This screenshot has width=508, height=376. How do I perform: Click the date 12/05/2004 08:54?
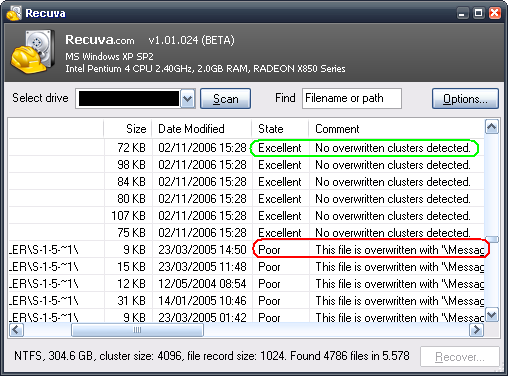(202, 284)
